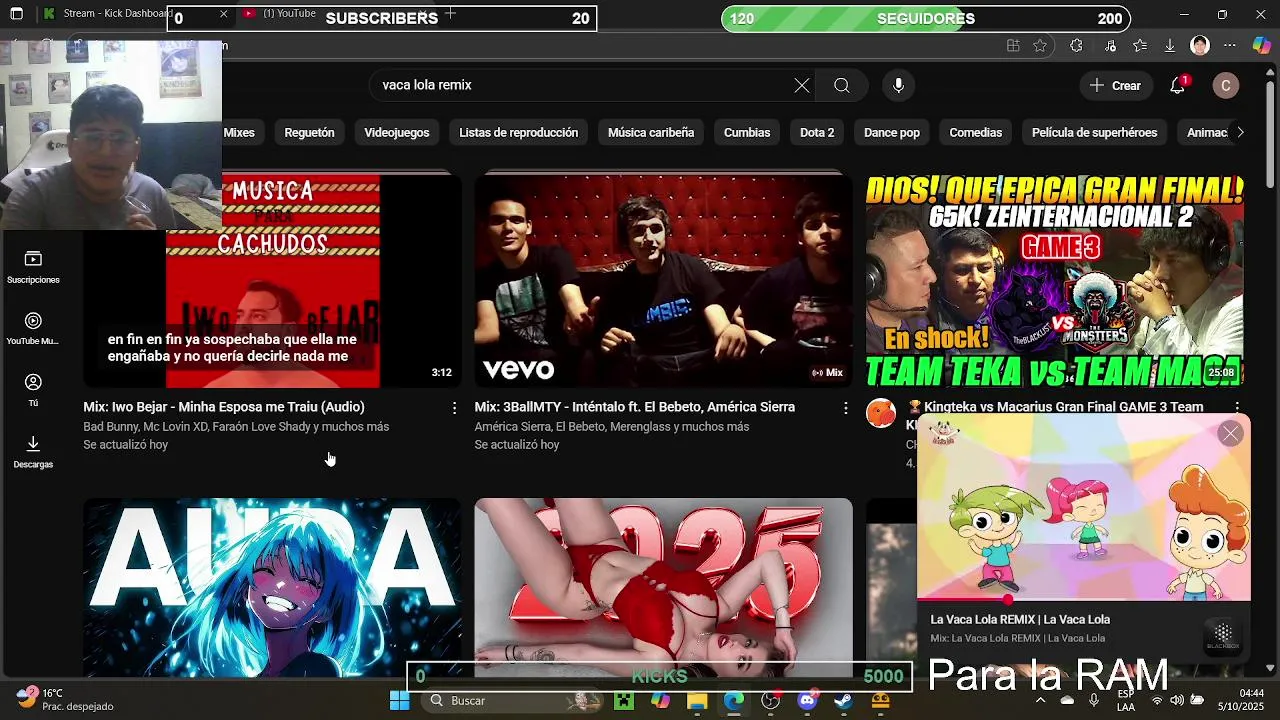1280x720 pixels.
Task: Open File Explorer from the taskbar
Action: click(x=697, y=701)
